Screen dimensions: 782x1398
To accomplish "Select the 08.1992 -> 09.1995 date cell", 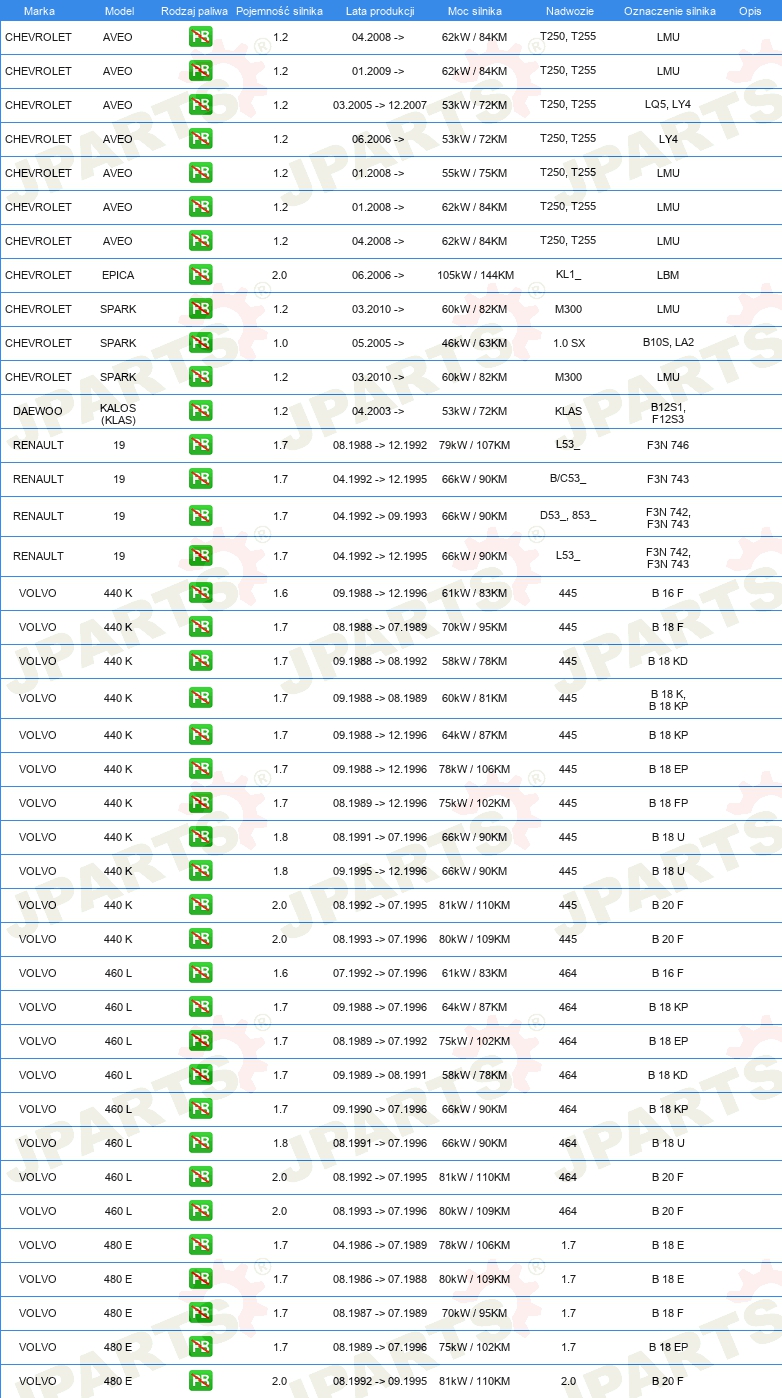I will 380,1381.
